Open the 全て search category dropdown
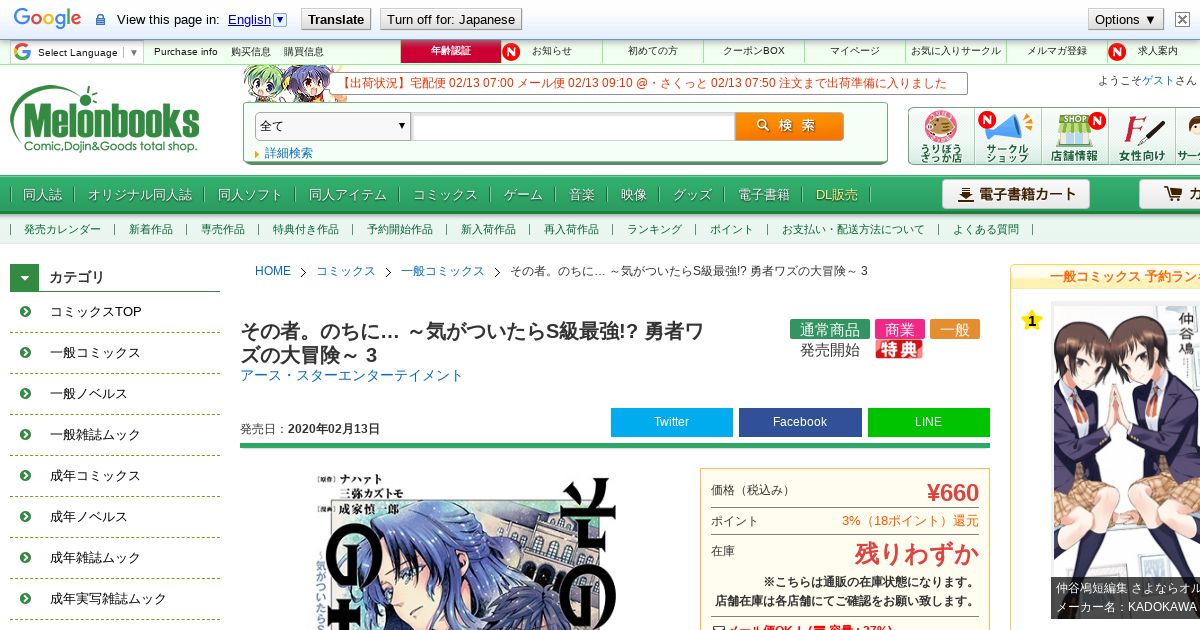The width and height of the screenshot is (1200, 630). [333, 126]
